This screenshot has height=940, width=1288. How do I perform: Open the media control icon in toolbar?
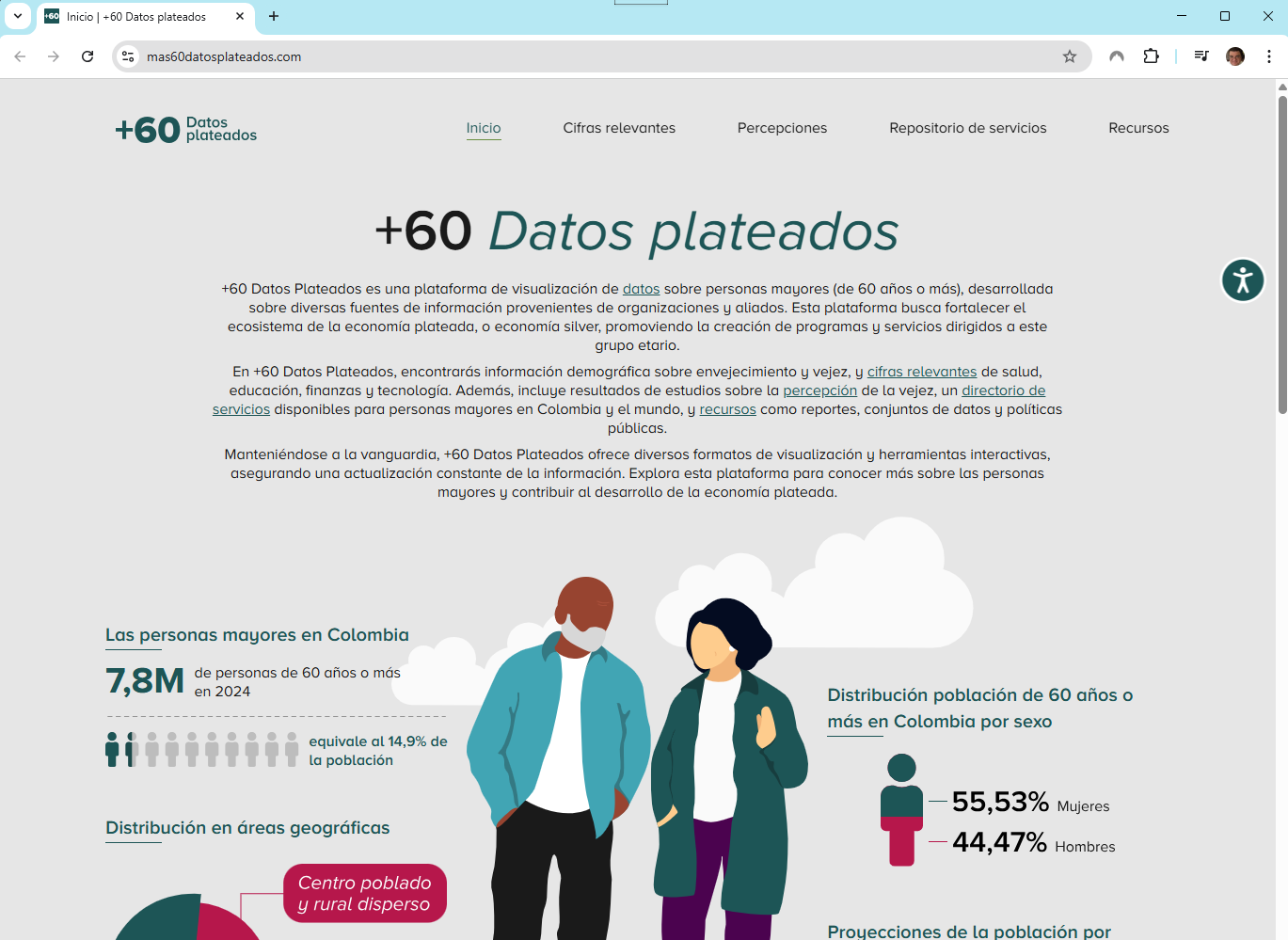1201,56
